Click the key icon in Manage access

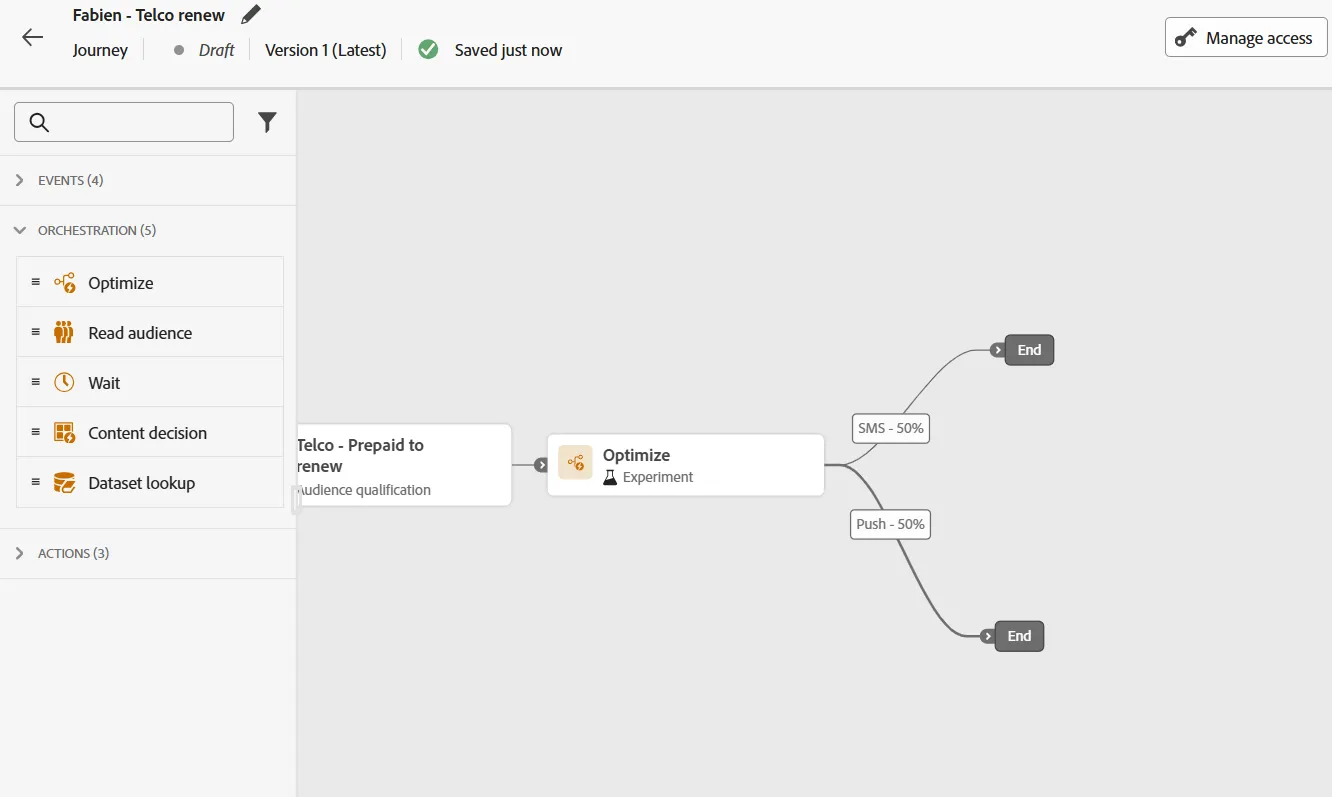[x=1186, y=38]
